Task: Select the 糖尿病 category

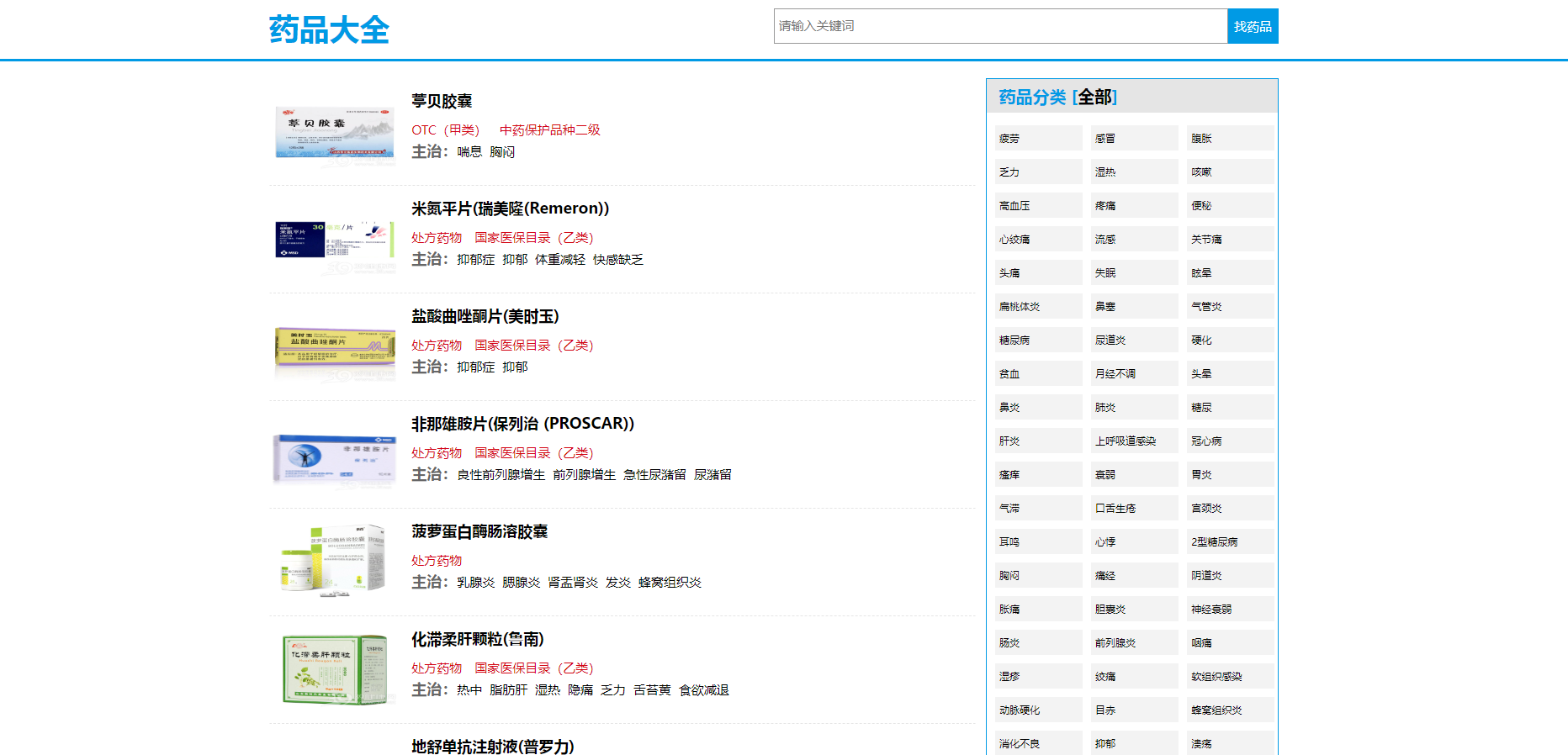Action: (x=1038, y=341)
